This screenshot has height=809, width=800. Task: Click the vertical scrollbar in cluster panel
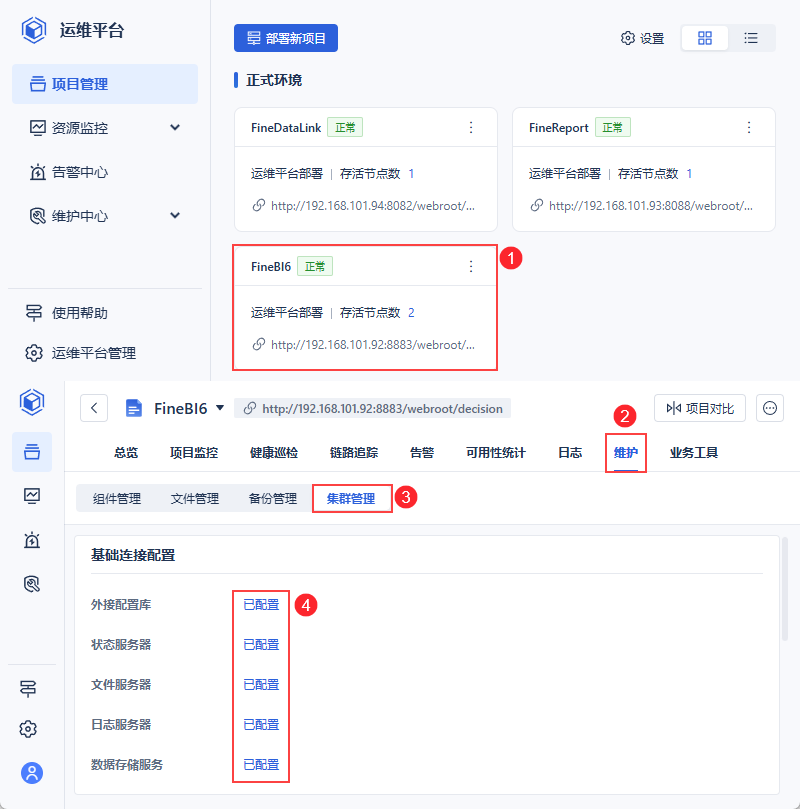pos(785,589)
